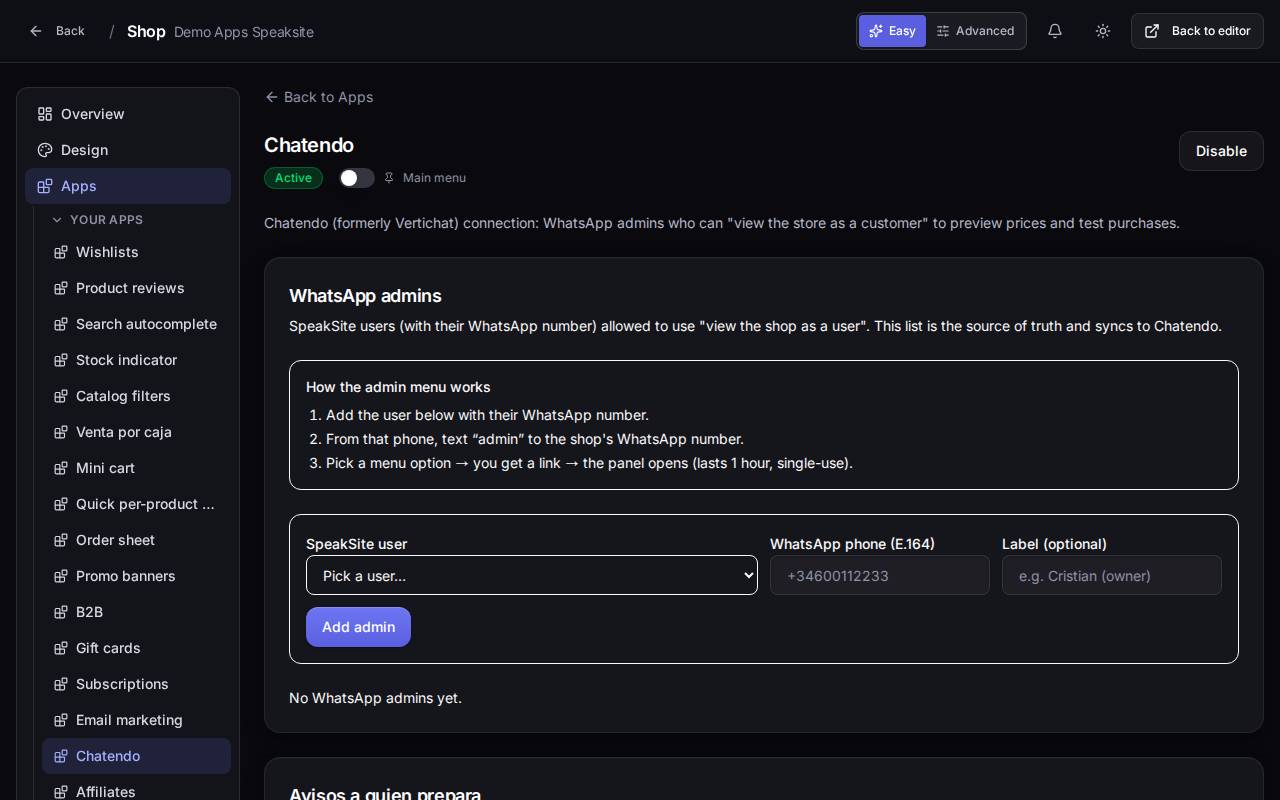
Task: Click the Venta por caja app icon
Action: [61, 432]
